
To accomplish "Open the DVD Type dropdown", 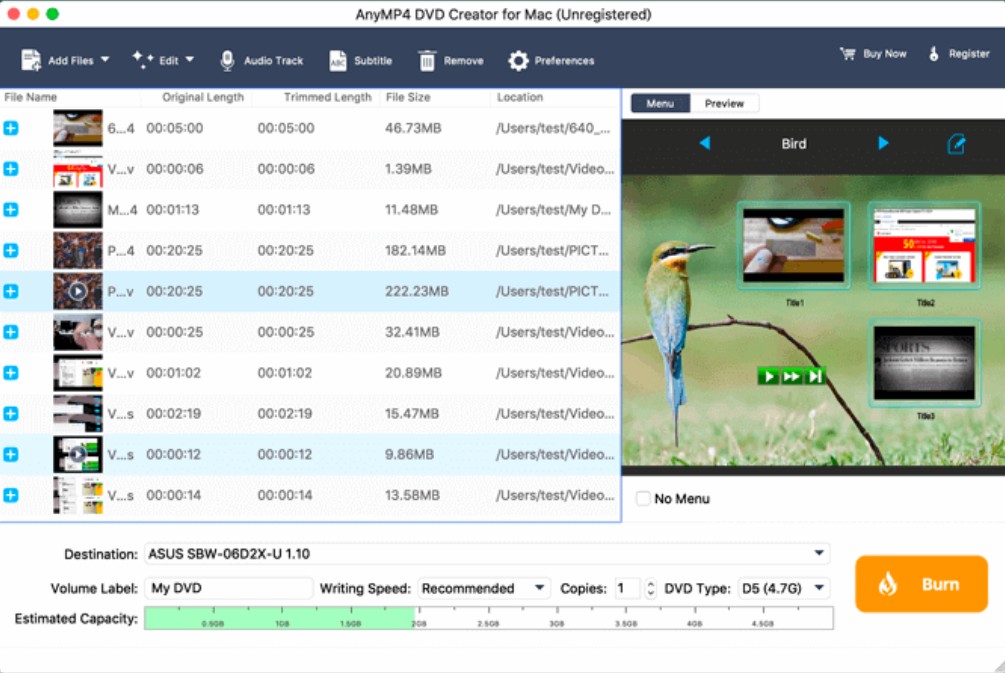I will [x=783, y=589].
